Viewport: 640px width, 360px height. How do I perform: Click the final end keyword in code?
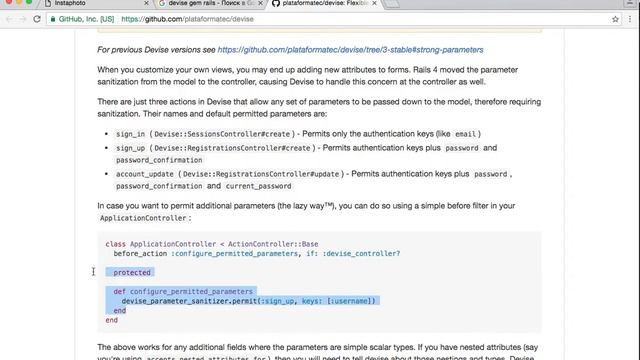click(x=111, y=320)
